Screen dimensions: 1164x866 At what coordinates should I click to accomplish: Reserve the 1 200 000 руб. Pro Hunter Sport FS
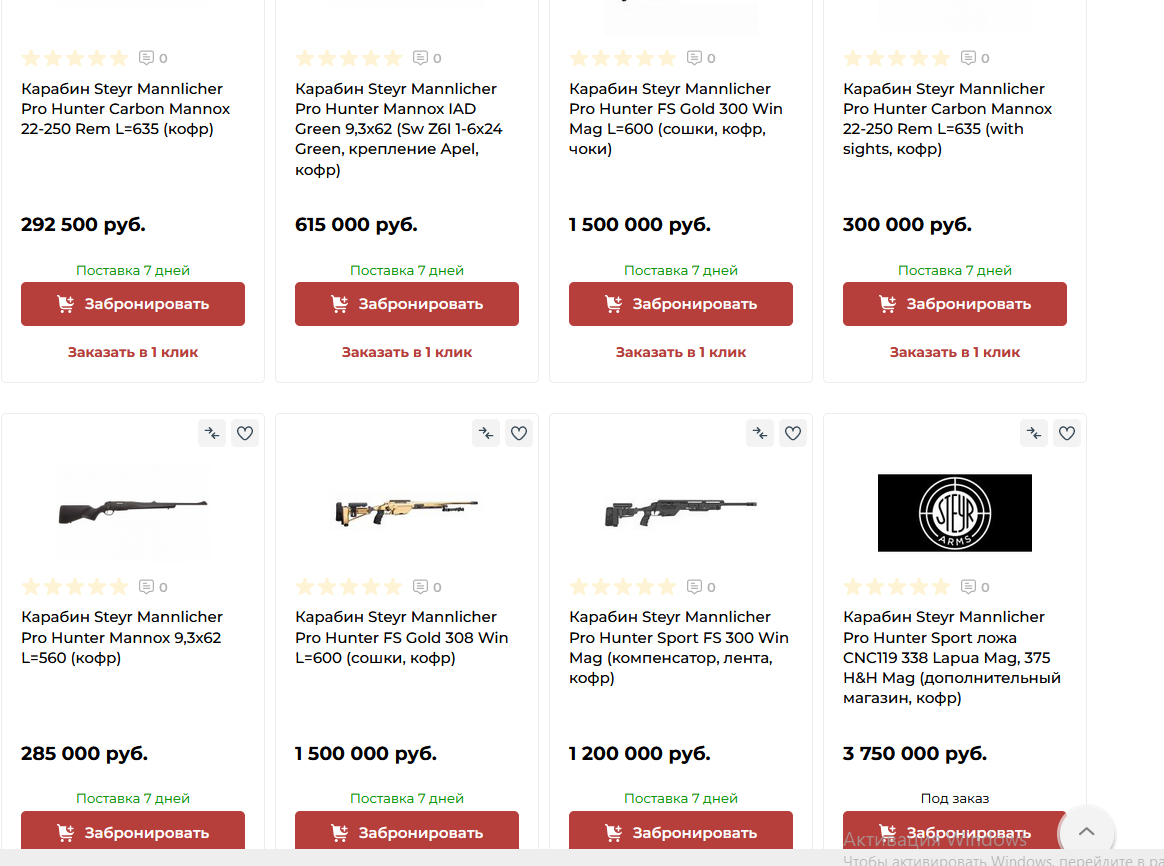pos(680,832)
